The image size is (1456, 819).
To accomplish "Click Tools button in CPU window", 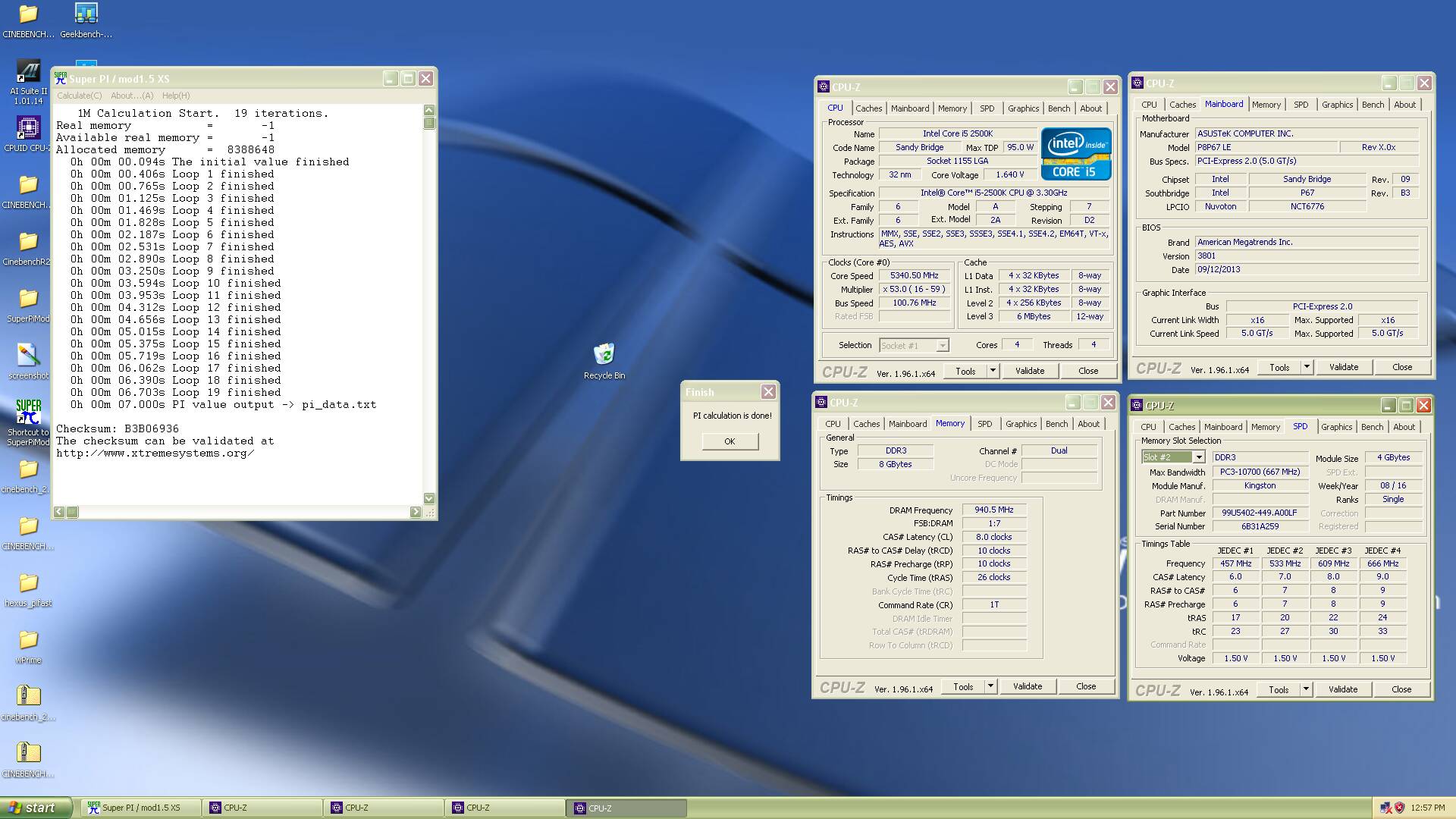I will point(965,371).
